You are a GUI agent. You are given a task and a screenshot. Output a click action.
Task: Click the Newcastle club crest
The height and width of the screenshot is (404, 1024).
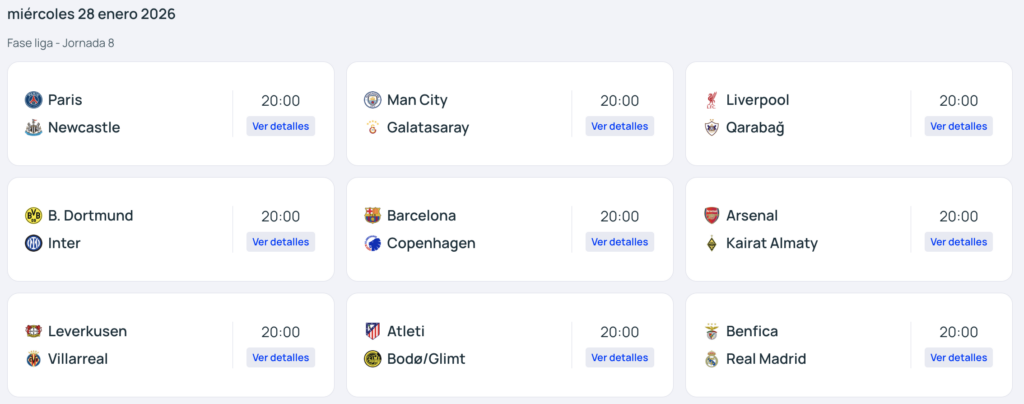[34, 127]
